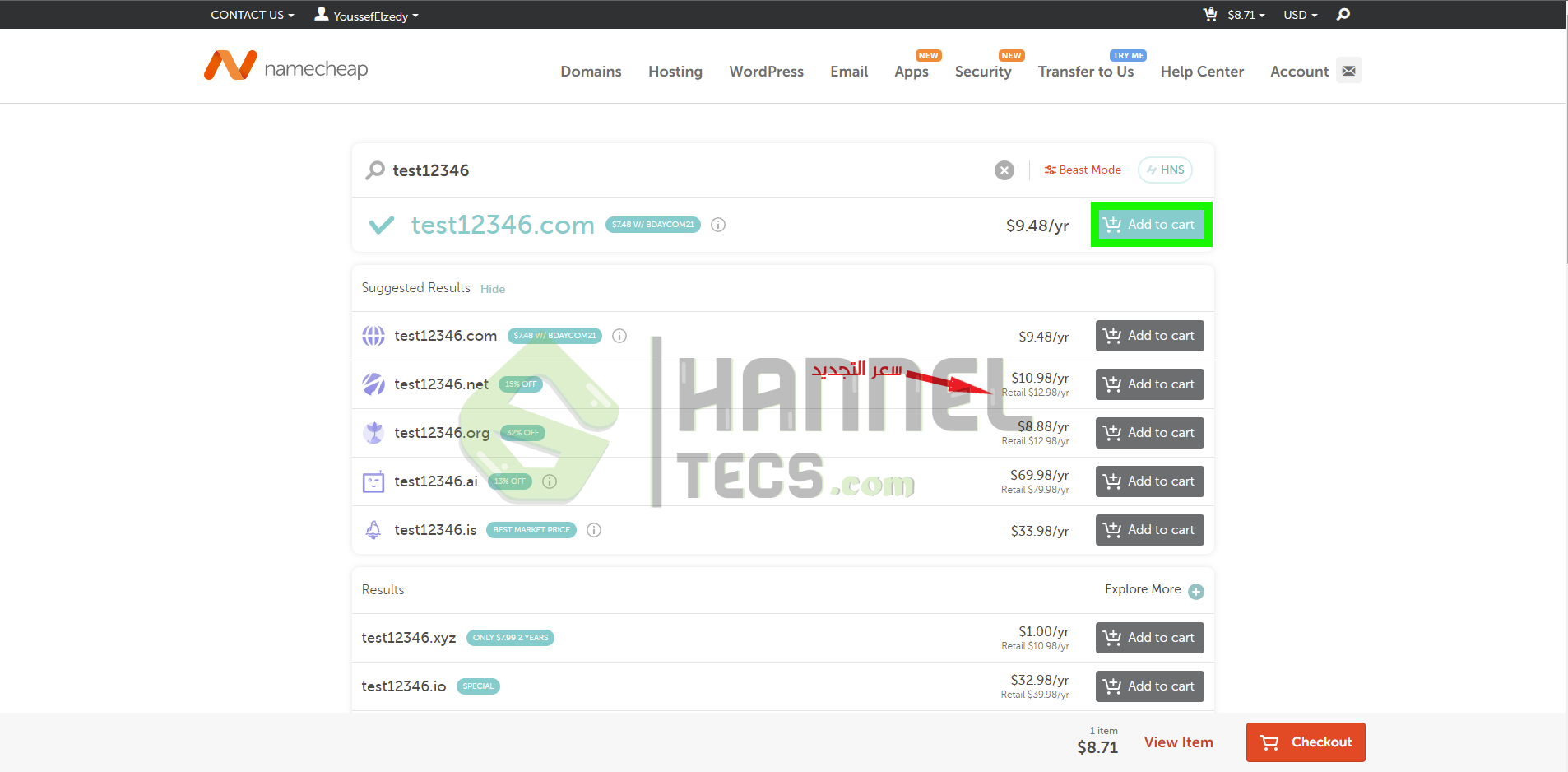Change currency with USD dropdown
1568x772 pixels.
click(1301, 15)
